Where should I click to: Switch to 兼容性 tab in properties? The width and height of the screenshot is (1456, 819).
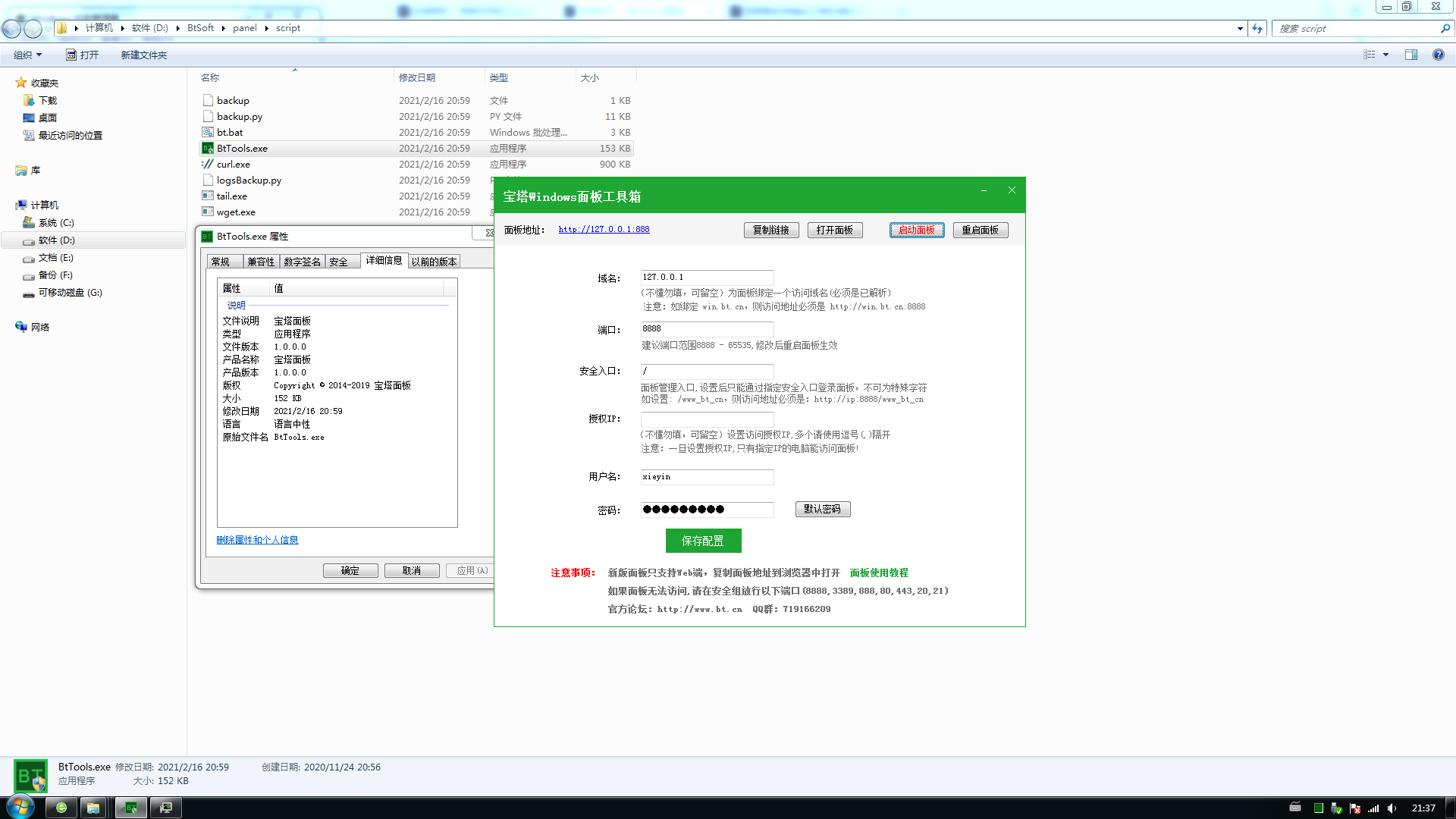pyautogui.click(x=261, y=262)
